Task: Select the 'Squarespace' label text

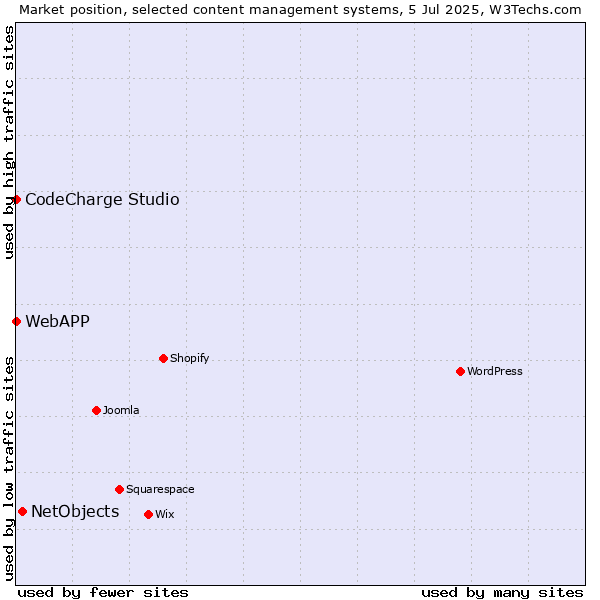Action: (160, 489)
